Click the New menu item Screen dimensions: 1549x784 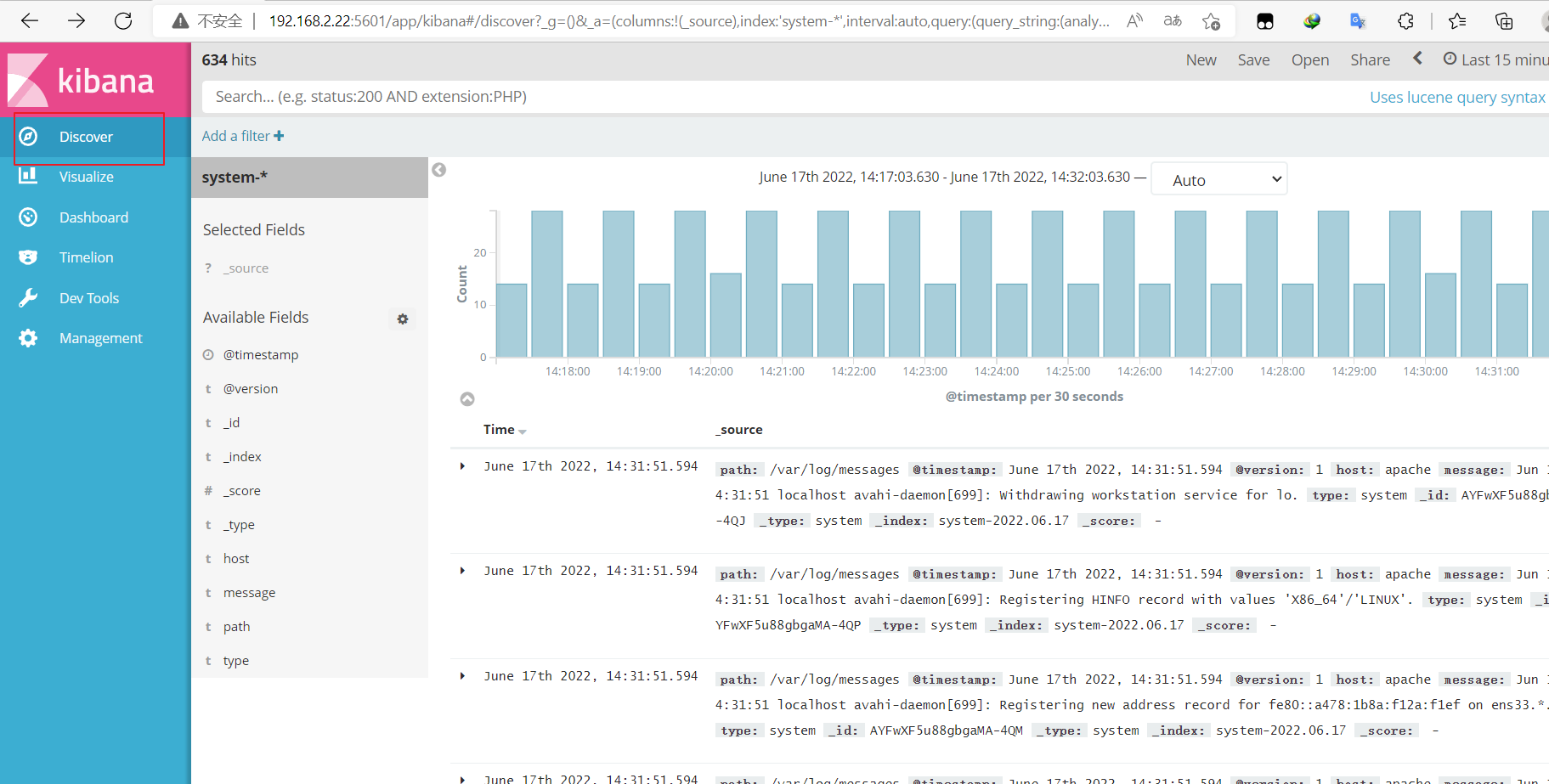pos(1201,59)
